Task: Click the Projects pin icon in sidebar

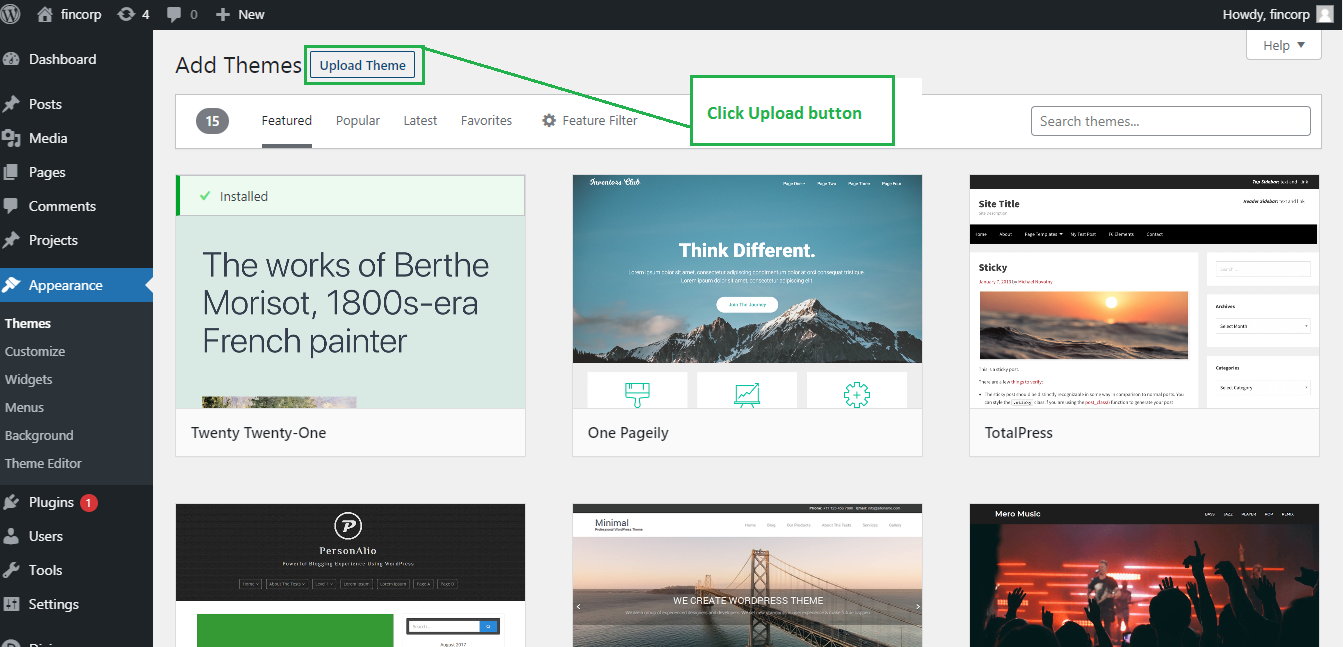Action: 11,240
